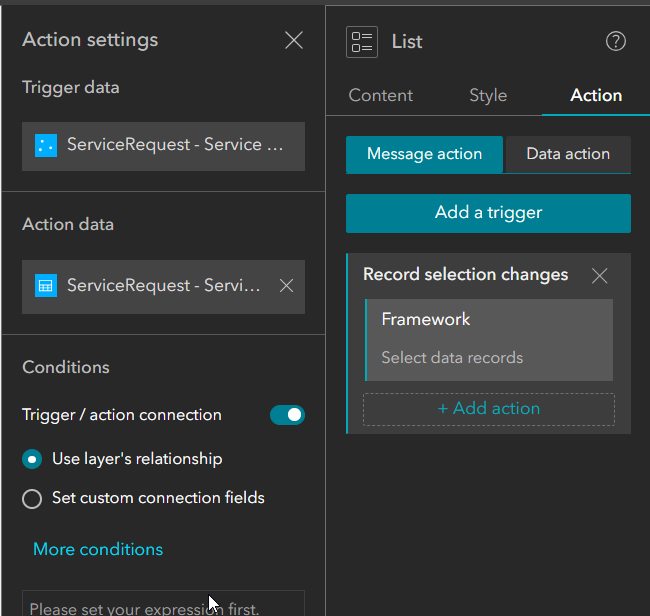
Task: Click the Add a trigger button
Action: tap(488, 213)
